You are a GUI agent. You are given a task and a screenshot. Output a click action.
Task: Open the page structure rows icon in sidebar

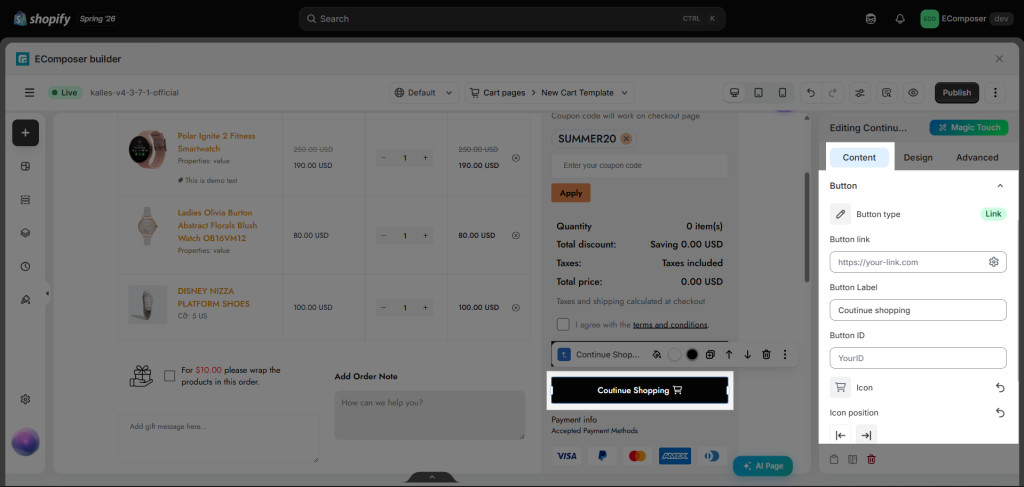click(25, 200)
